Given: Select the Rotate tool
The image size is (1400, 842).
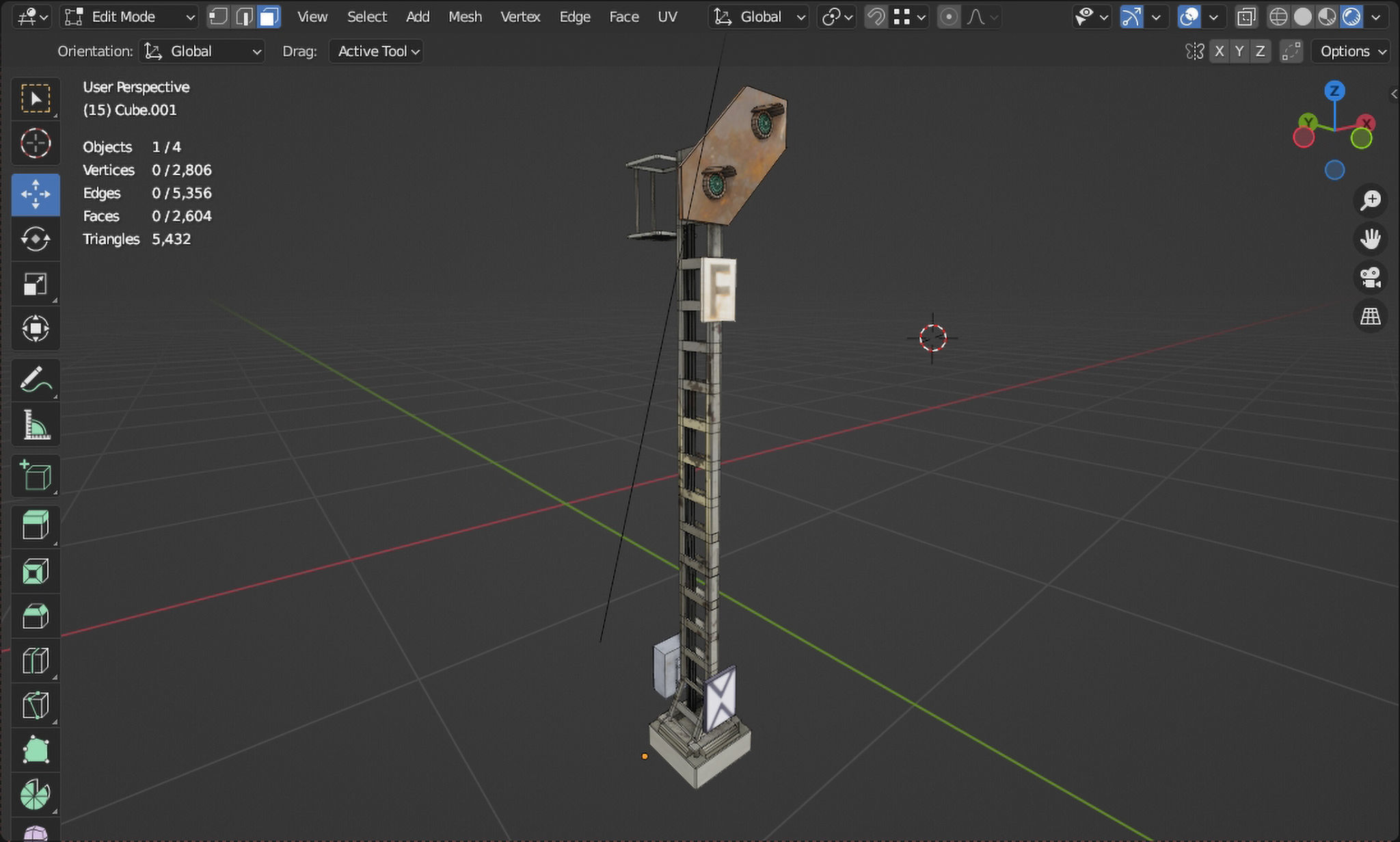Looking at the screenshot, I should pyautogui.click(x=36, y=239).
